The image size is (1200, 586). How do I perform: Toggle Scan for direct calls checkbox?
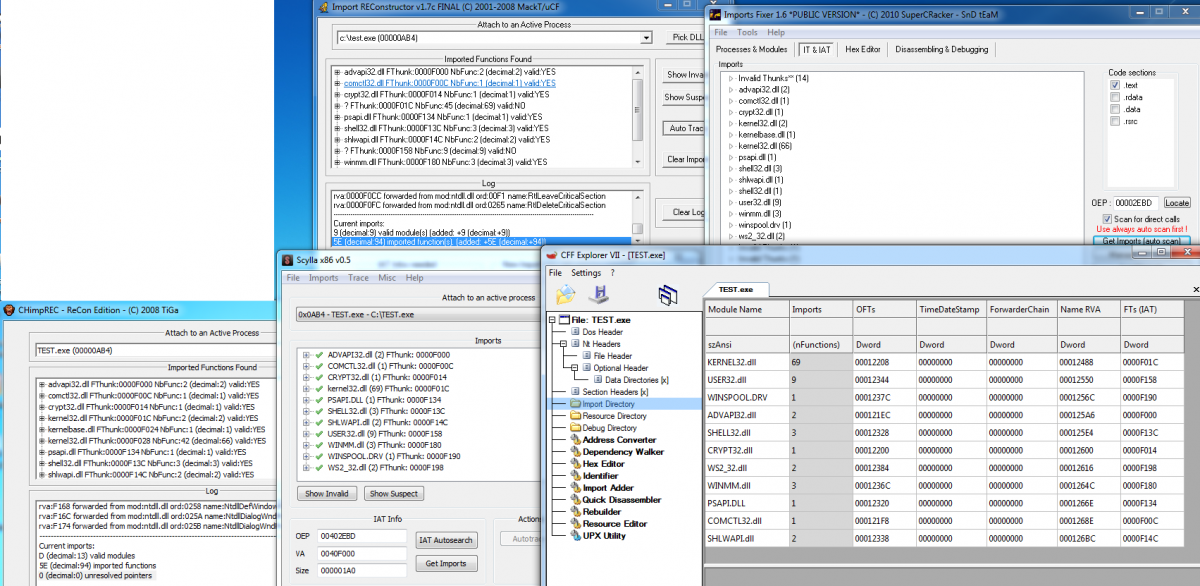[x=1108, y=219]
